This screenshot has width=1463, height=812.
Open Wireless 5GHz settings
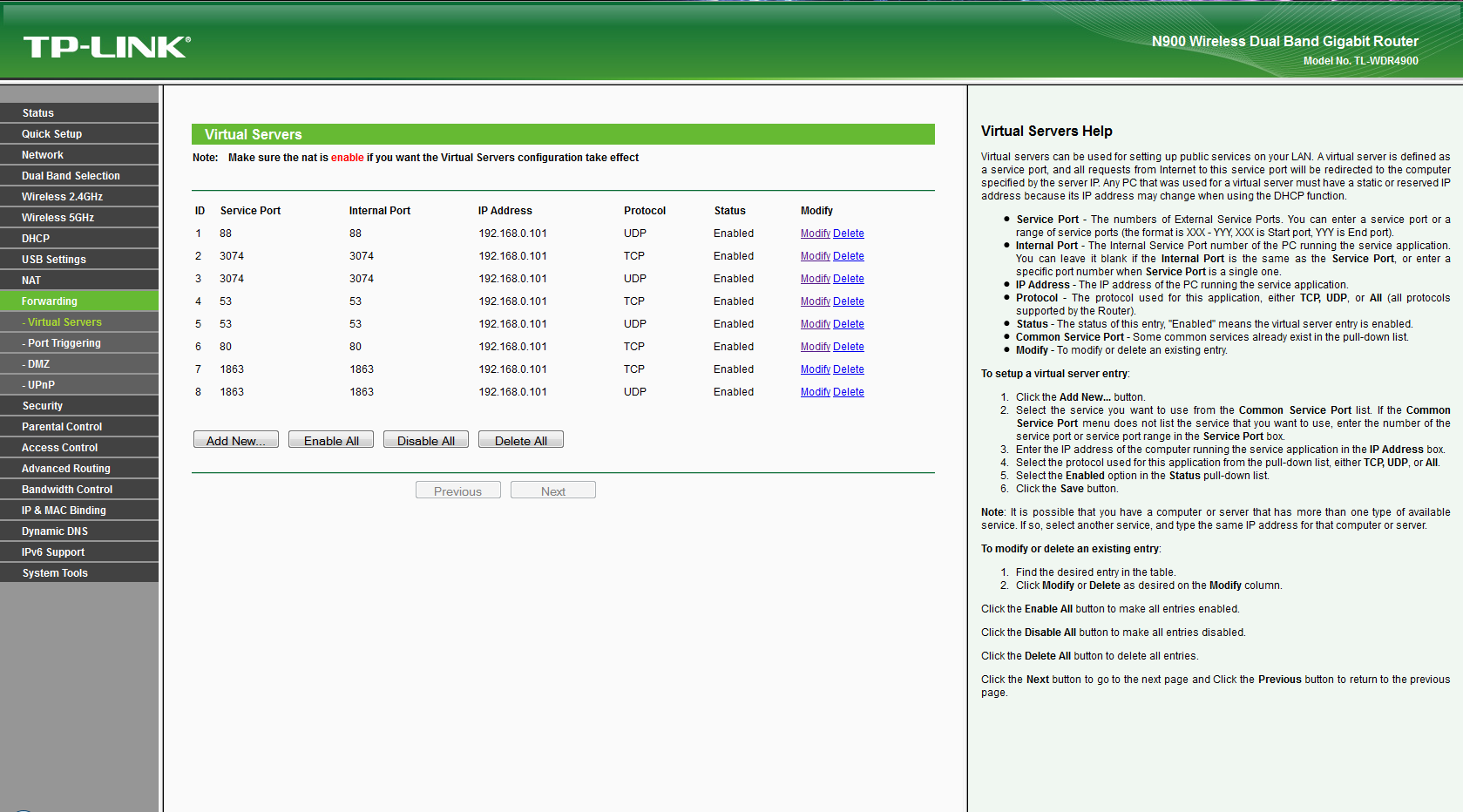[x=79, y=218]
